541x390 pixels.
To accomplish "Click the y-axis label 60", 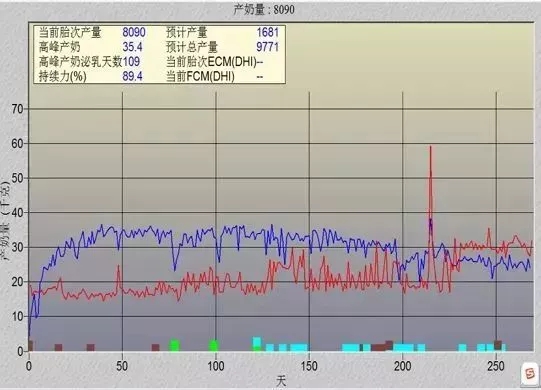I will (17, 144).
